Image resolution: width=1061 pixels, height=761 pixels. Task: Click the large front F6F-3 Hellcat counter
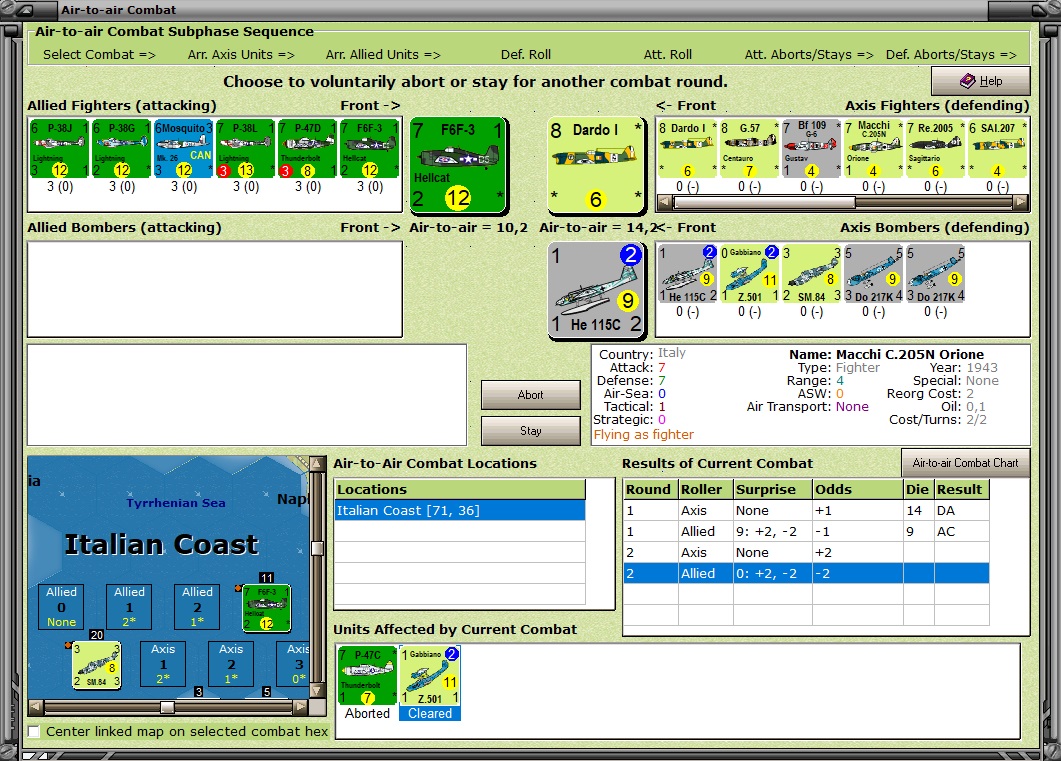pyautogui.click(x=458, y=164)
